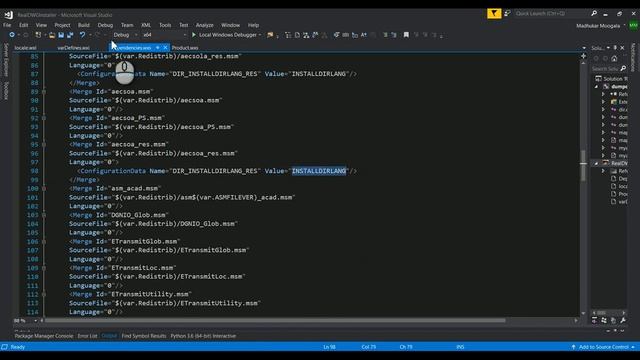Click the editor split window icon
Screen dimensions: 640x360
(x=584, y=56)
